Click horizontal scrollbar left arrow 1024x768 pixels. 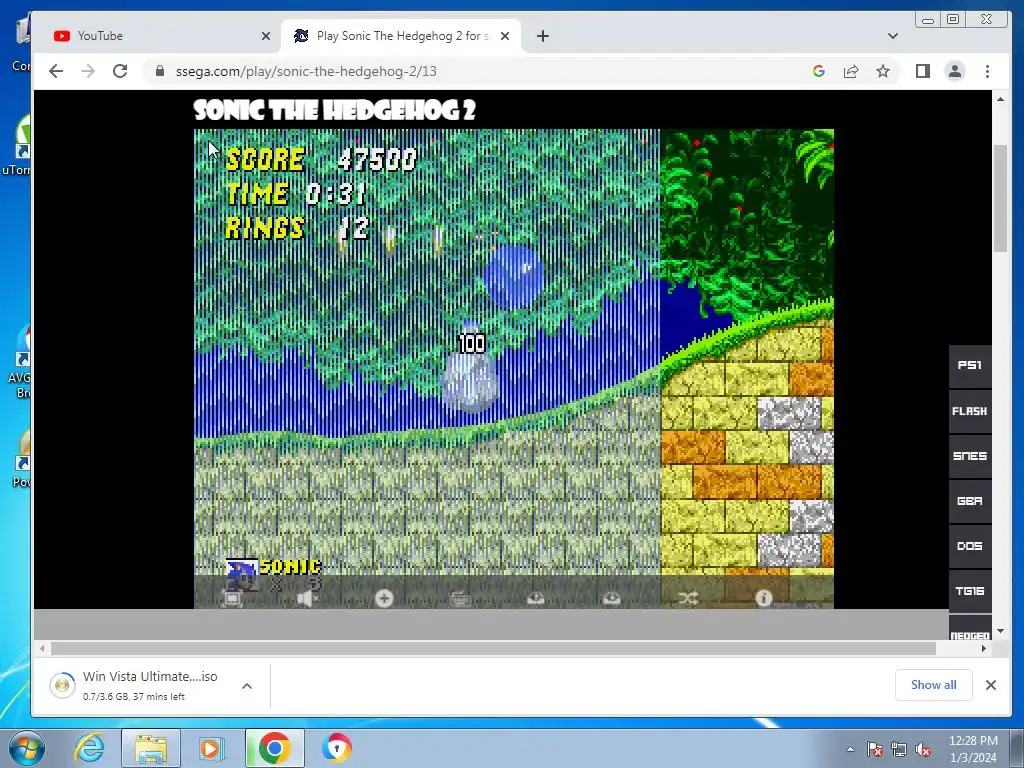point(42,648)
